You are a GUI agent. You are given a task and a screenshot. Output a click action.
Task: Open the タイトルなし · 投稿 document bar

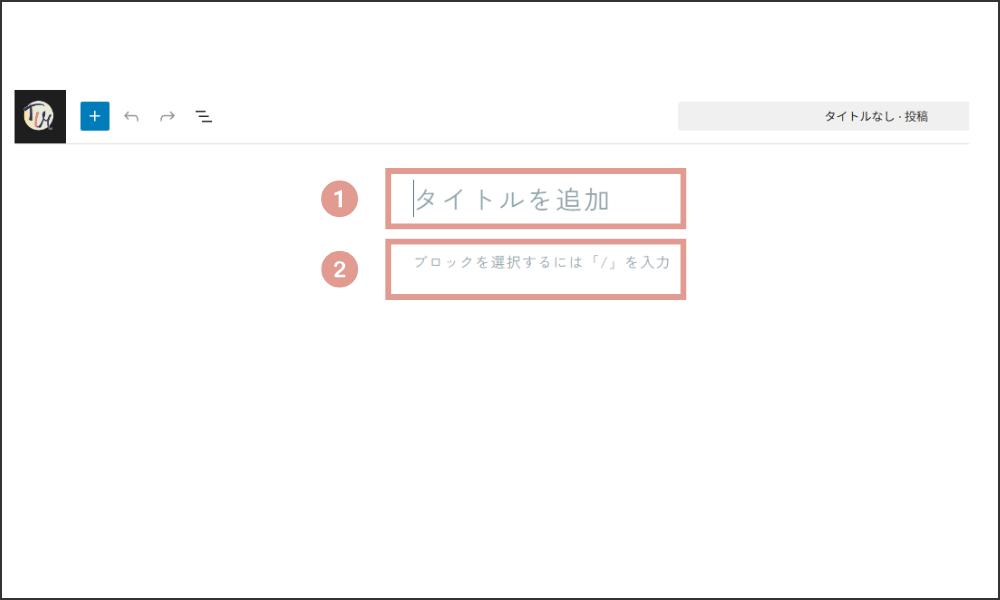[823, 116]
